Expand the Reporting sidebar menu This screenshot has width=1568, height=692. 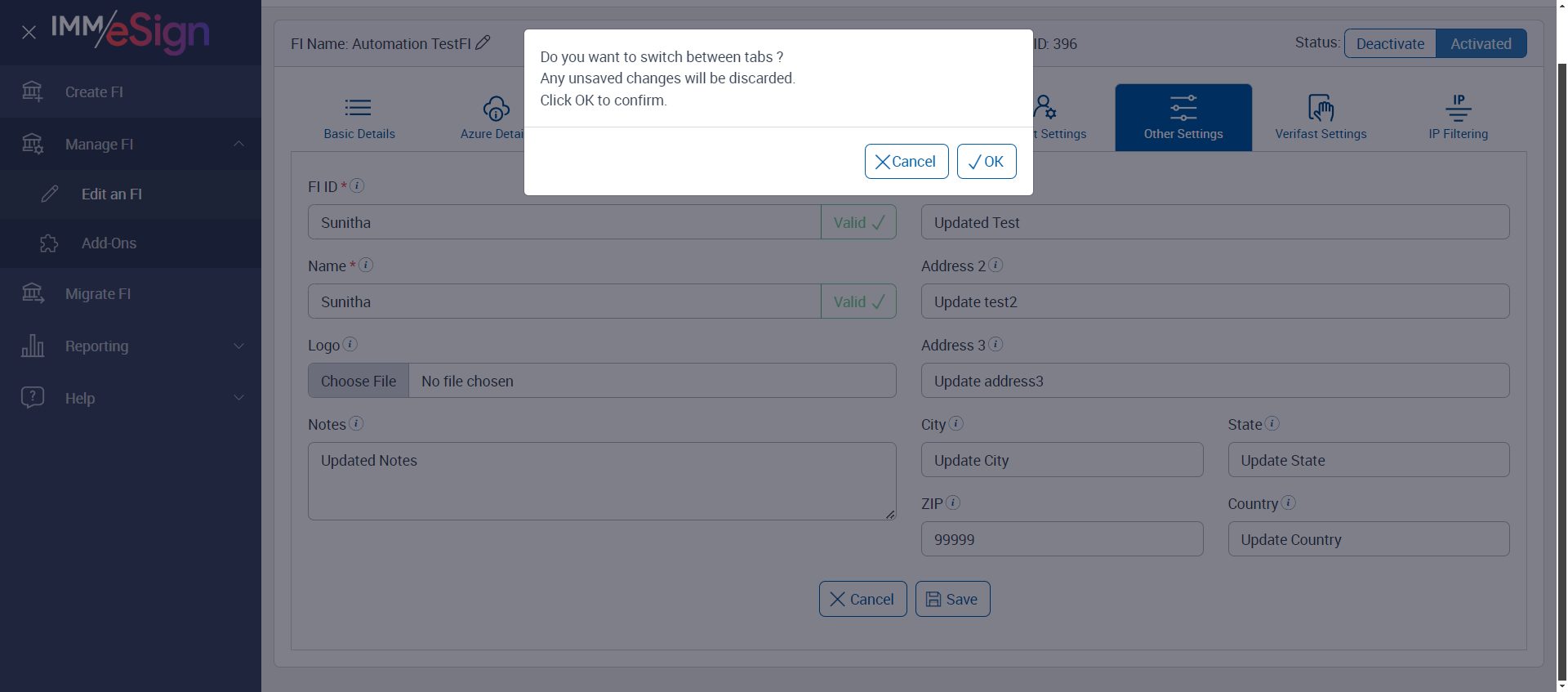point(238,346)
